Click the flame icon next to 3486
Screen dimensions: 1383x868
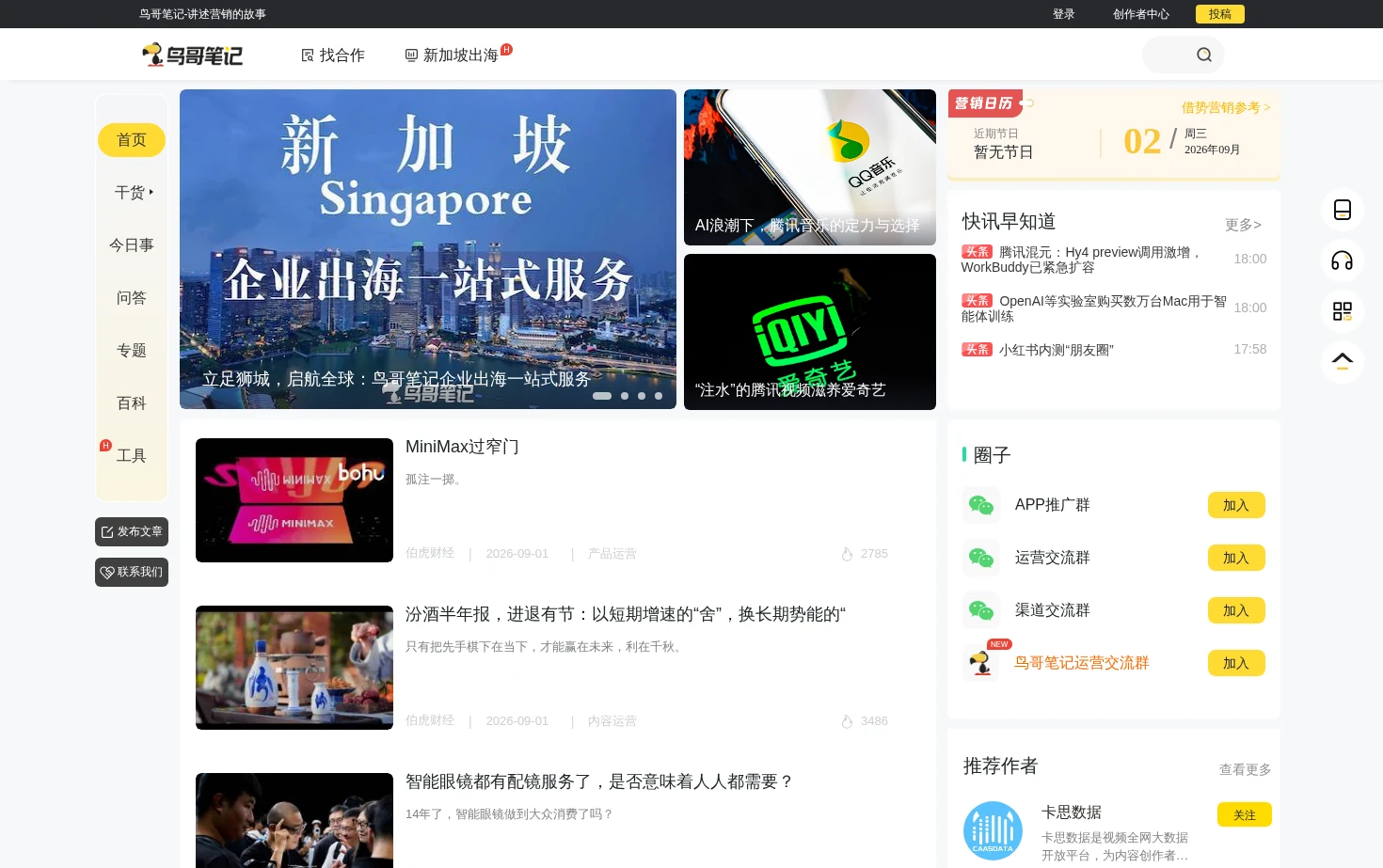[847, 721]
